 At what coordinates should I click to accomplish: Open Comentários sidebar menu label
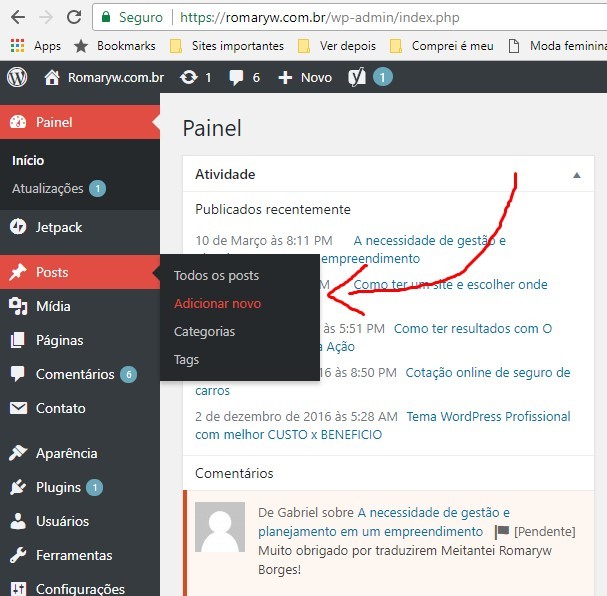coord(75,374)
